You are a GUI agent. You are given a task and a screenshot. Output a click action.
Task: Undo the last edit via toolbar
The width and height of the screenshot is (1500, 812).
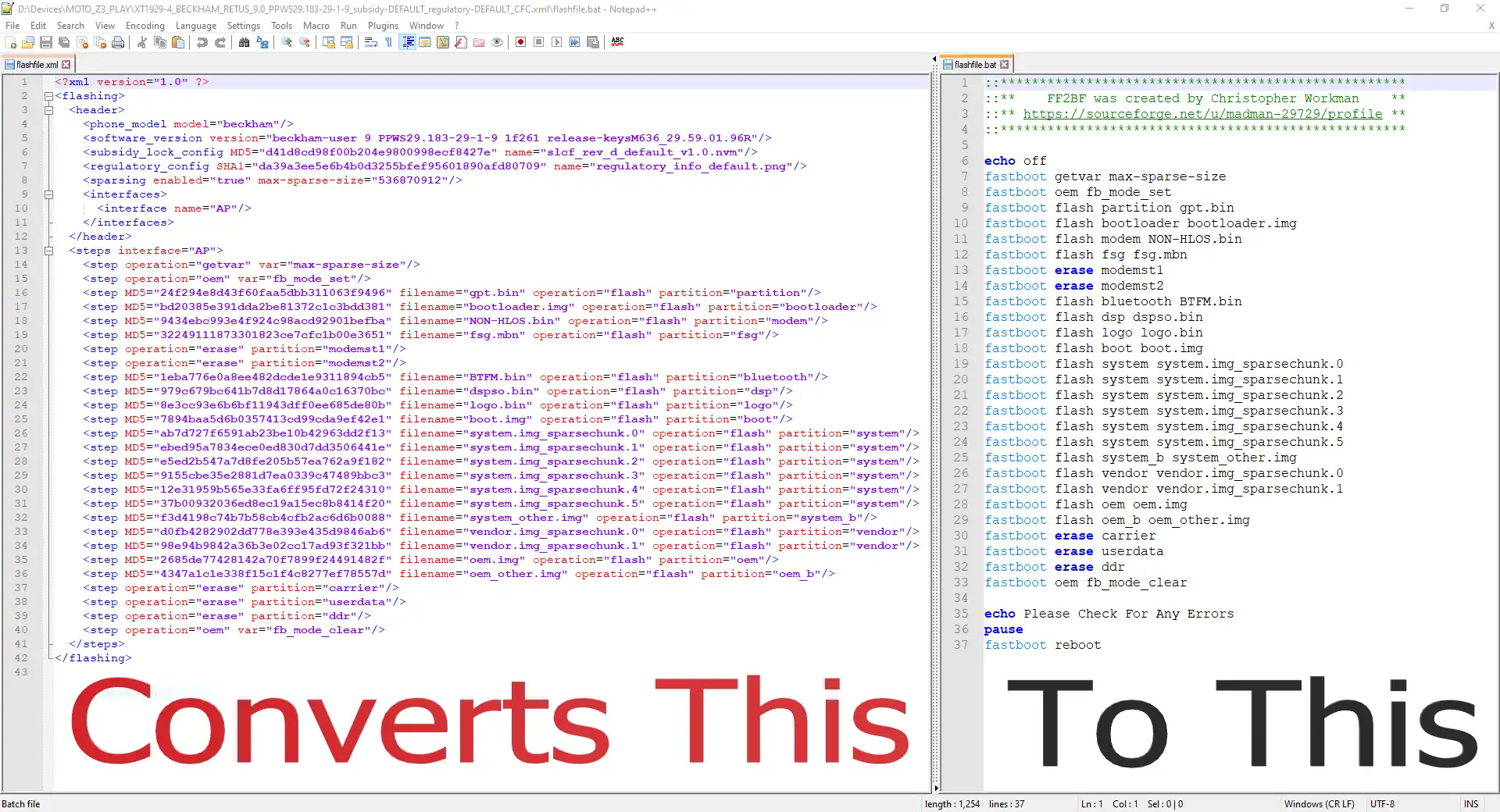202,42
